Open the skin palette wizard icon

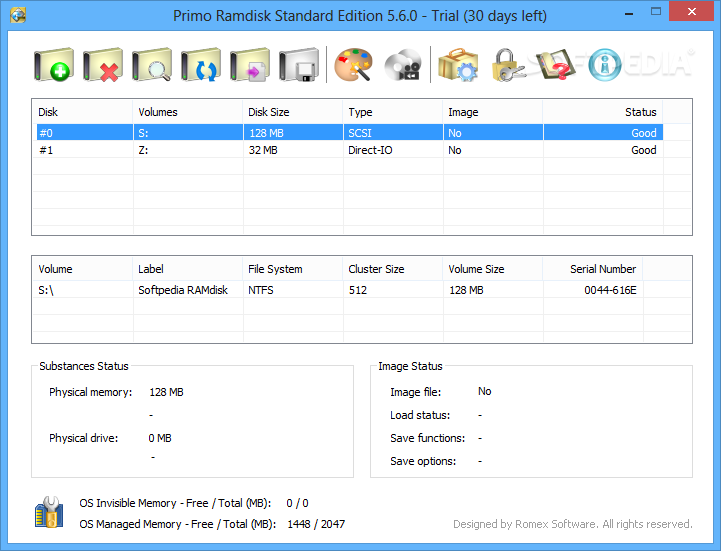[x=353, y=65]
